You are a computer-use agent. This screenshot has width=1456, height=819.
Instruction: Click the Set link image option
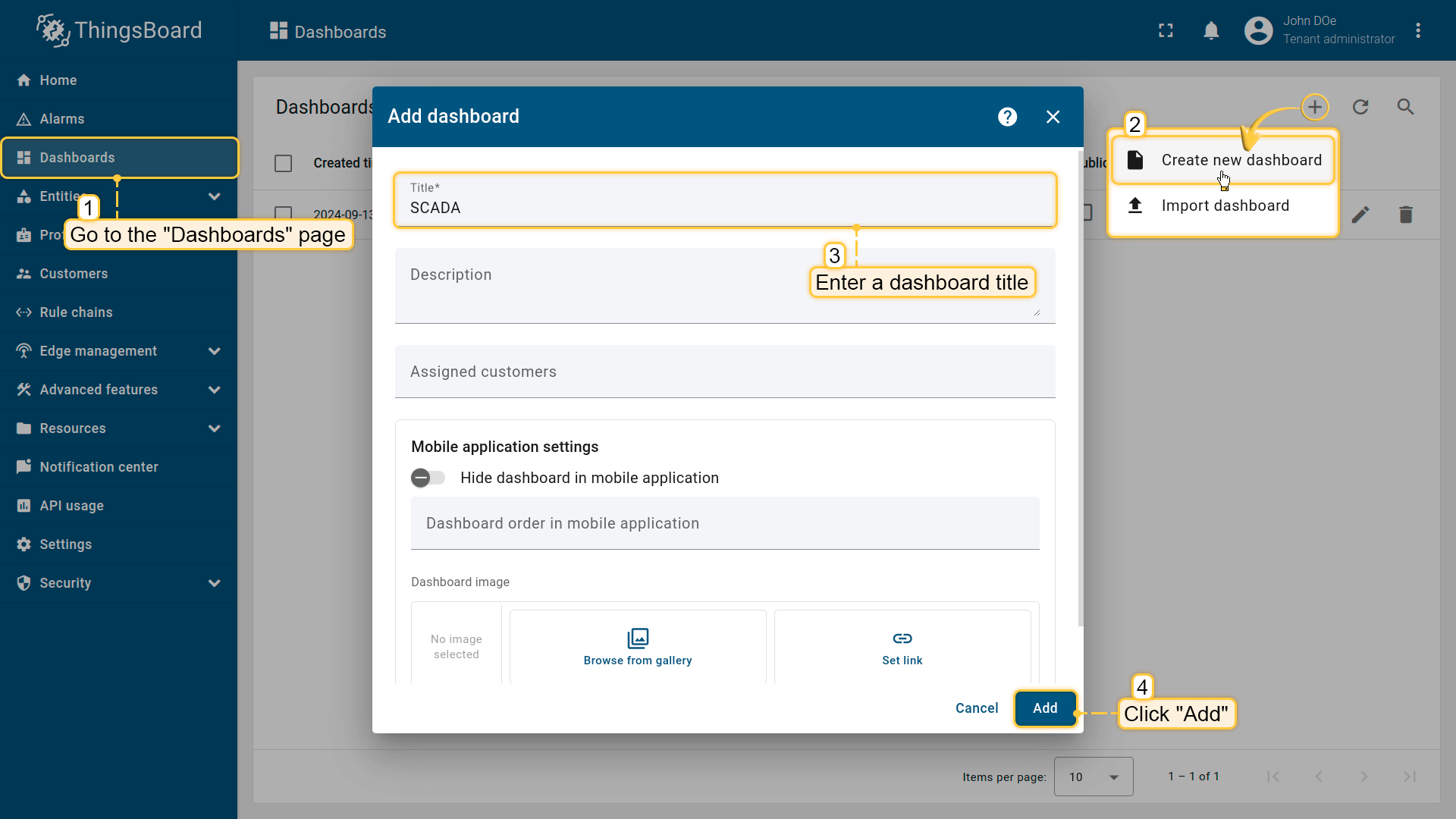pos(902,647)
